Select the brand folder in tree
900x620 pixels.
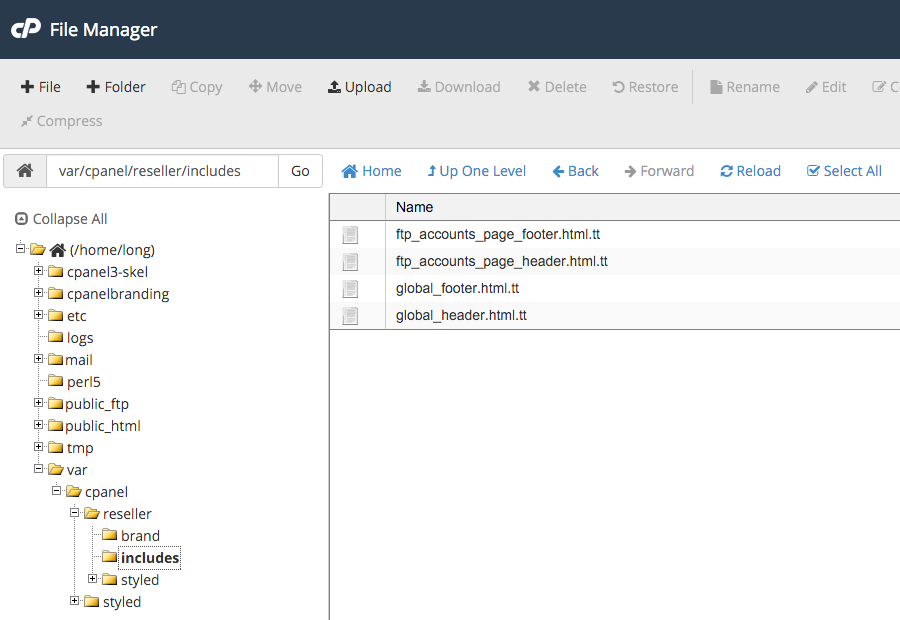pyautogui.click(x=140, y=536)
